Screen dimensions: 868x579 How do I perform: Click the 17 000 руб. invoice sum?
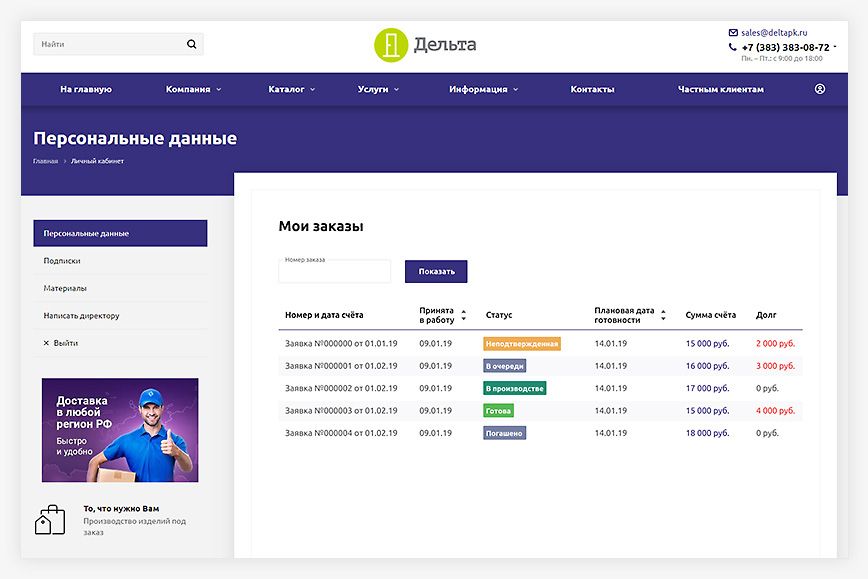tap(707, 389)
